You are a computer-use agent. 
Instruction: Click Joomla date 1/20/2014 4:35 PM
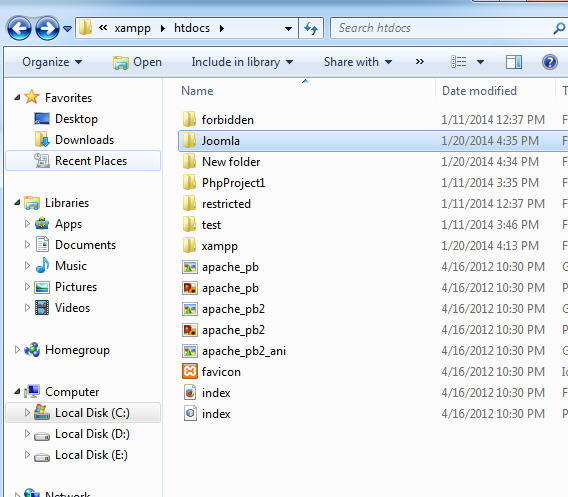point(490,141)
